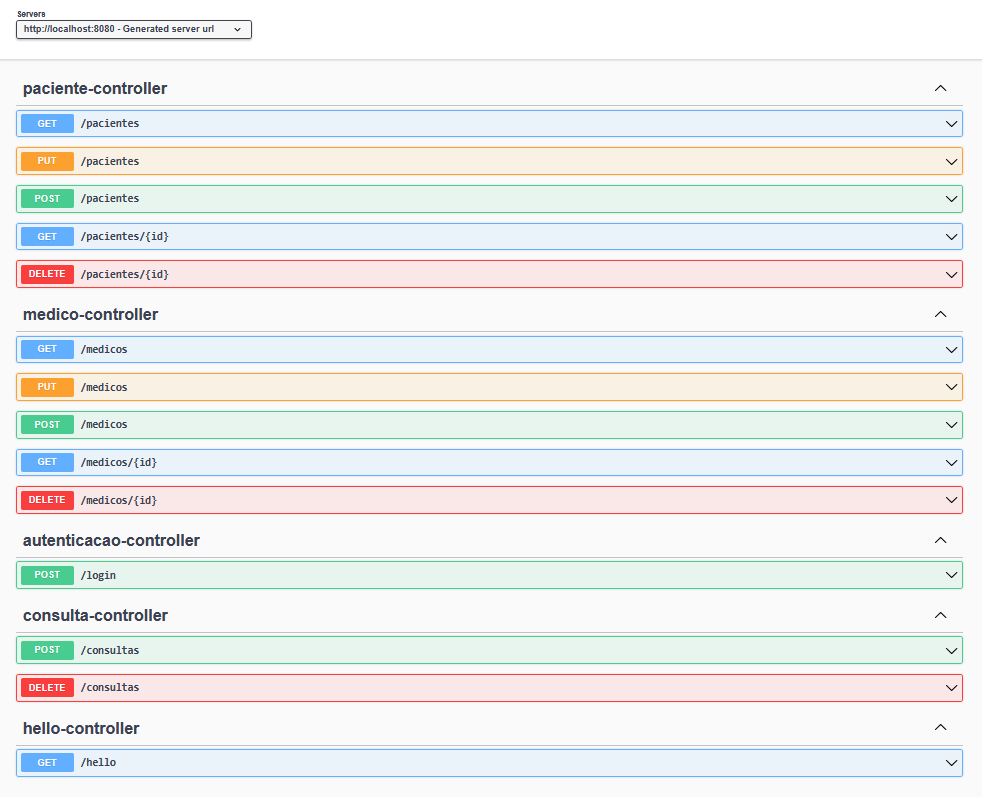982x797 pixels.
Task: Click the DELETE badge for /consultas
Action: (47, 687)
